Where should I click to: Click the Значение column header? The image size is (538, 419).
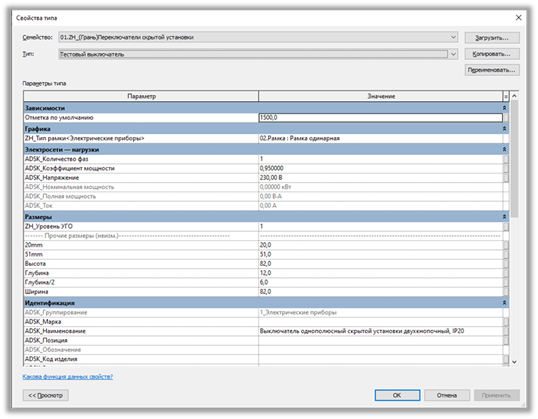point(381,96)
